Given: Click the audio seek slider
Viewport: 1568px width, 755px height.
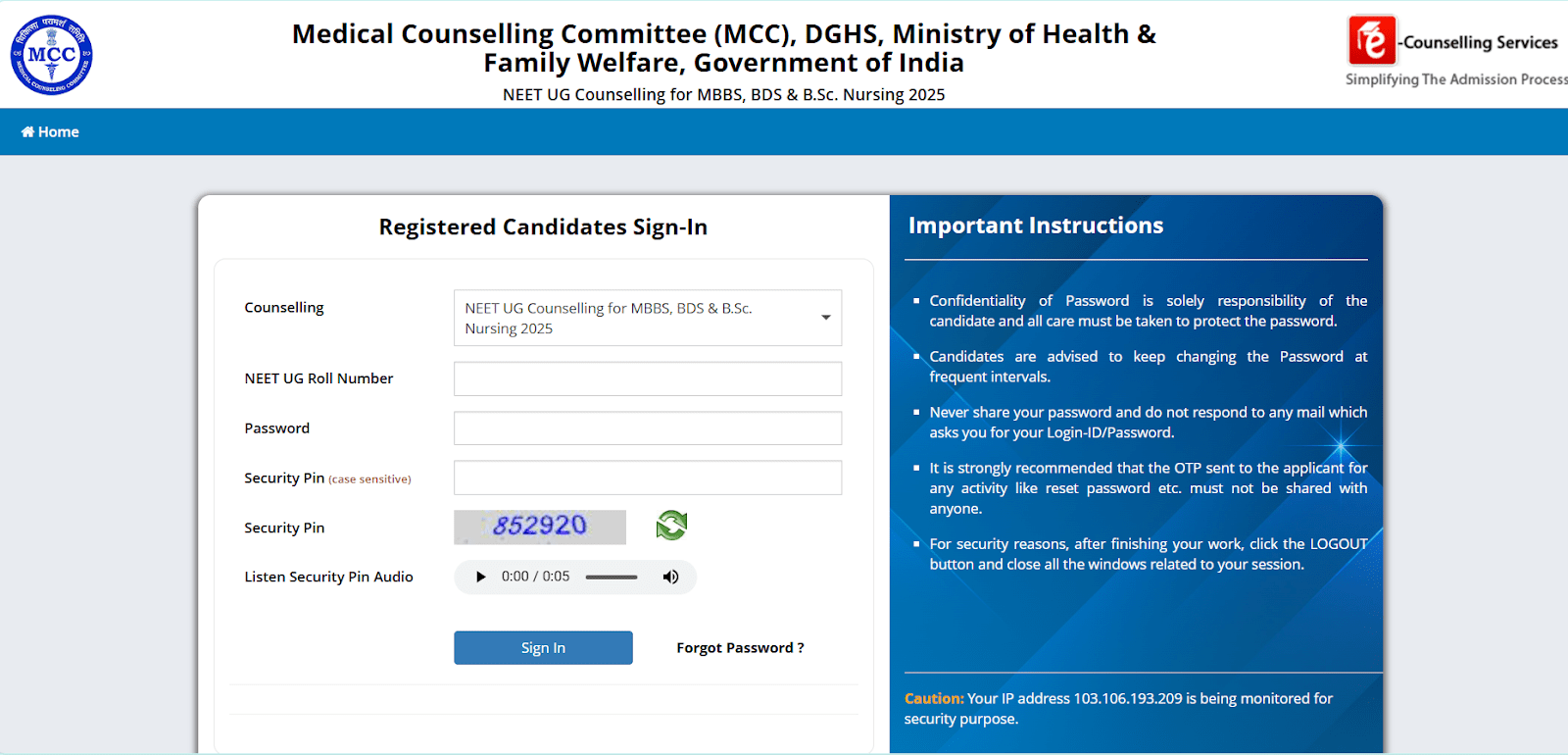Looking at the screenshot, I should (x=612, y=577).
